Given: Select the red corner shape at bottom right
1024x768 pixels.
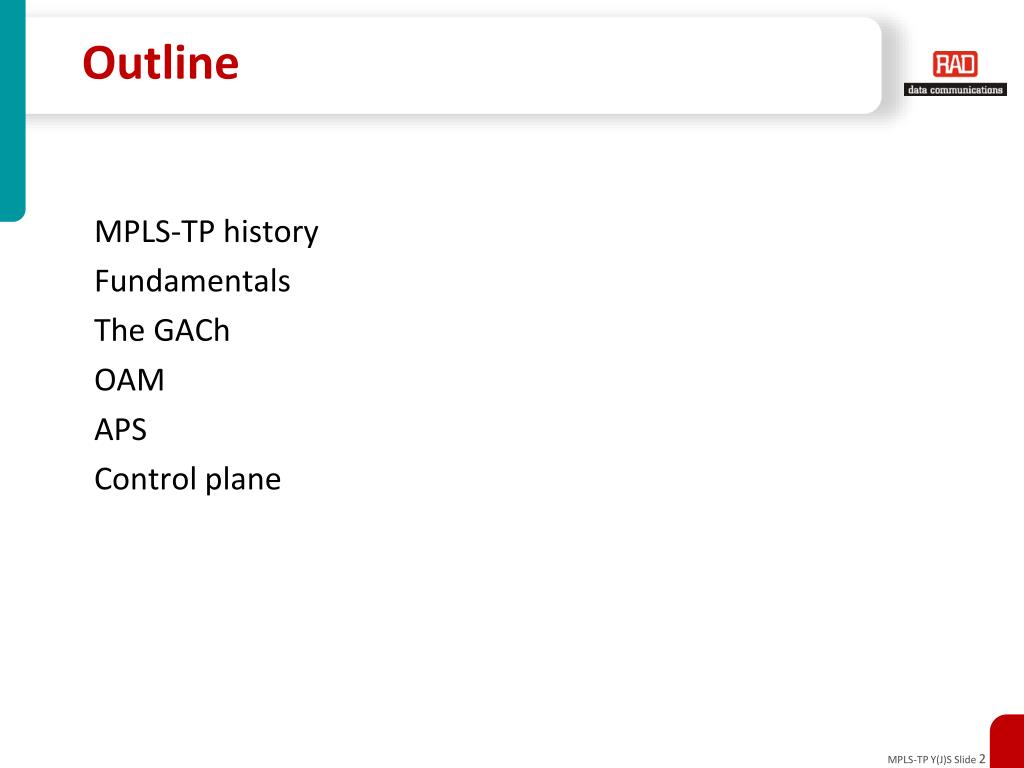Looking at the screenshot, I should 1007,741.
